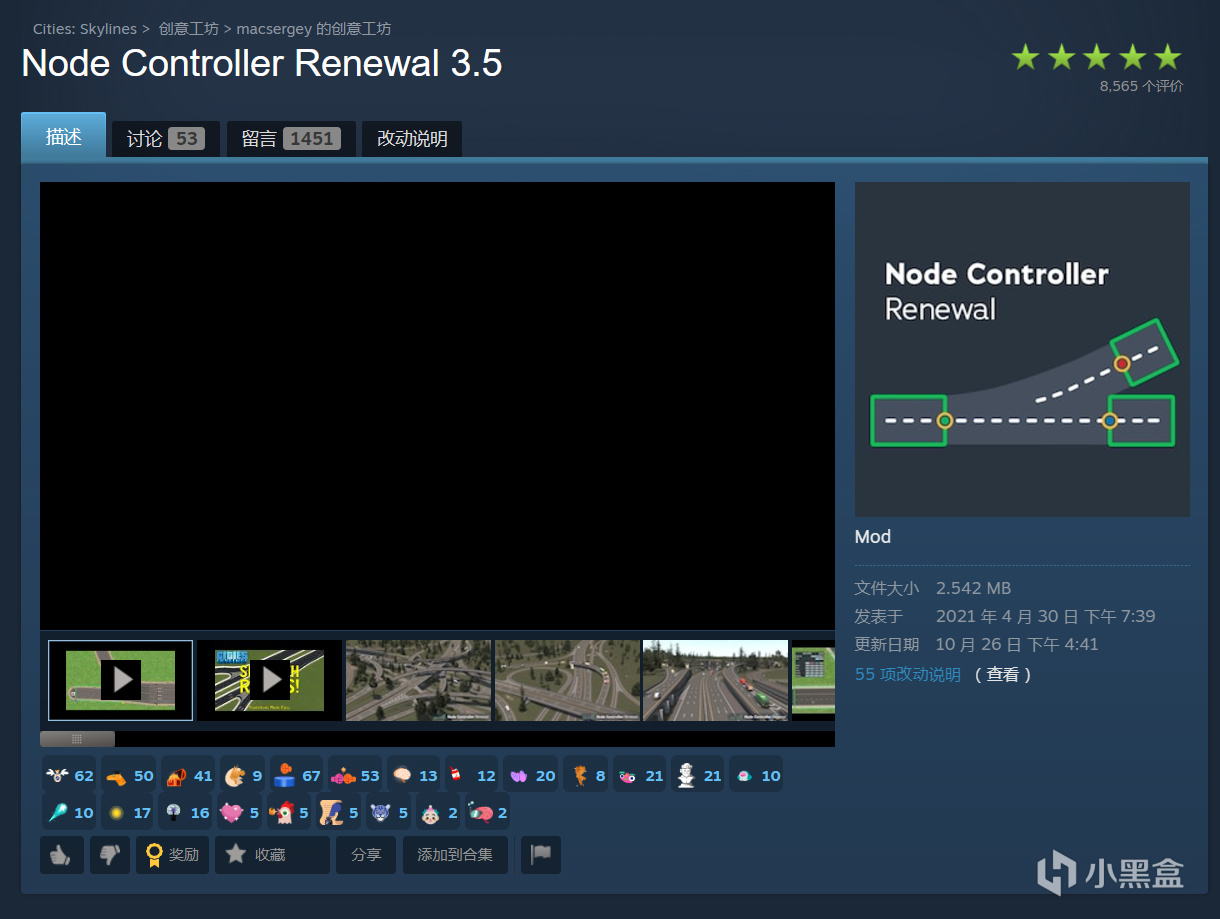This screenshot has width=1220, height=919.
Task: Click the treasure chest award showing 41
Action: 188,775
